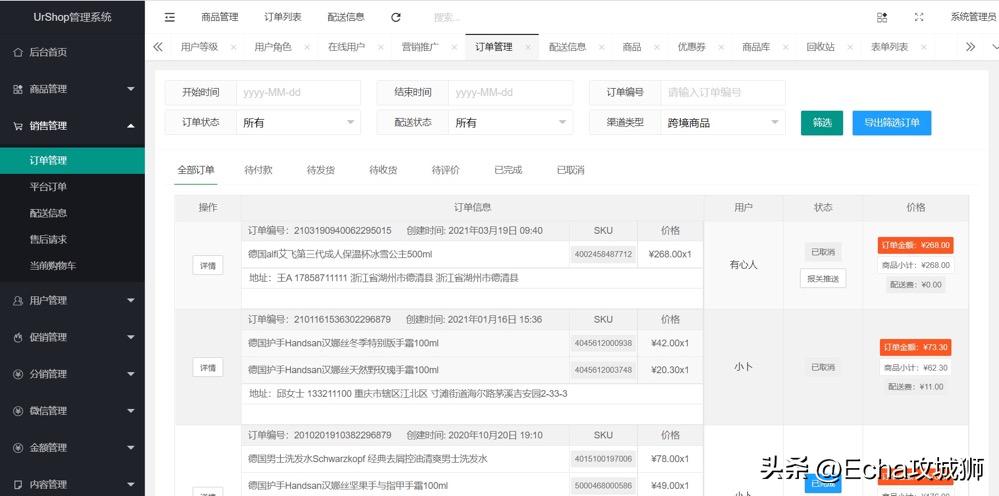Expand 用户管理 sidebar menu

coord(72,301)
